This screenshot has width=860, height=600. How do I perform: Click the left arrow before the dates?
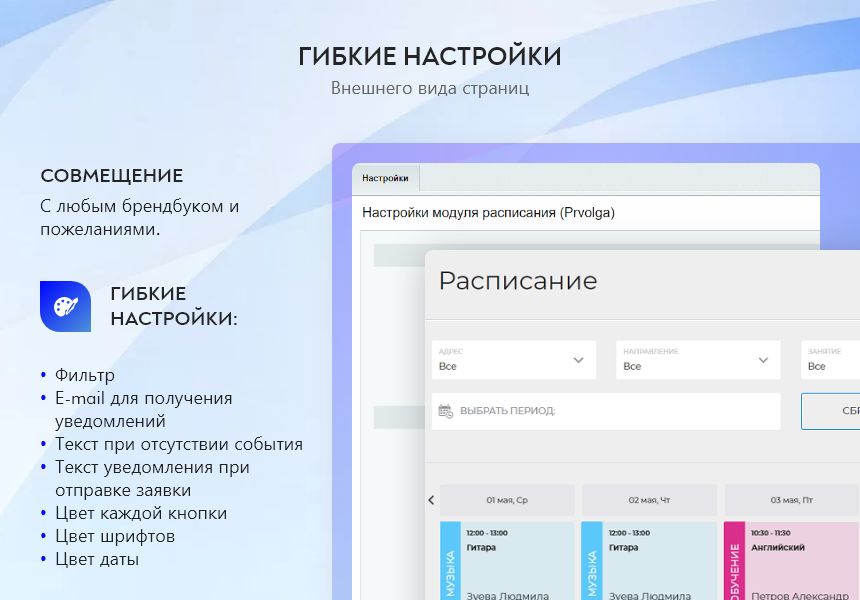[431, 500]
